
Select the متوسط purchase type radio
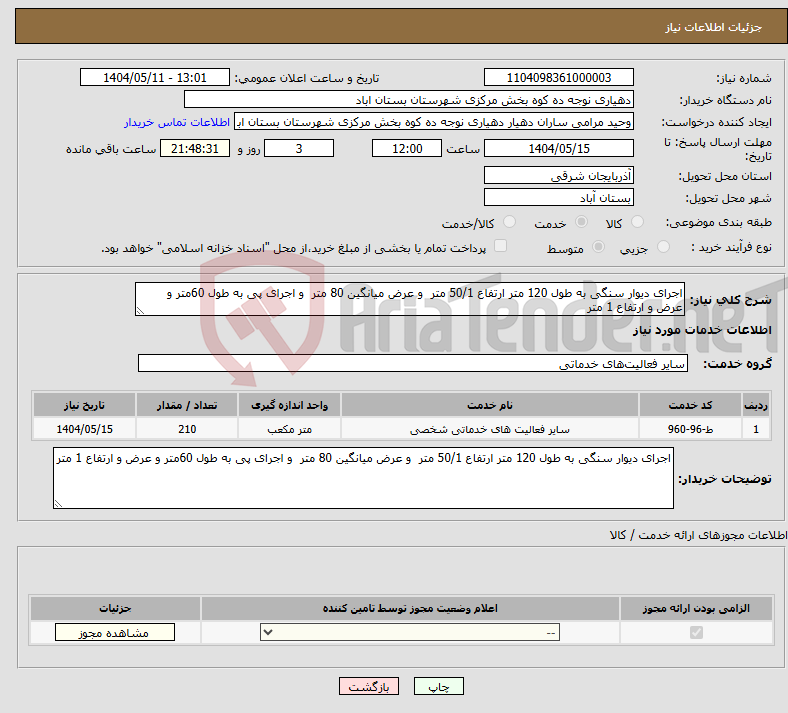tap(598, 246)
